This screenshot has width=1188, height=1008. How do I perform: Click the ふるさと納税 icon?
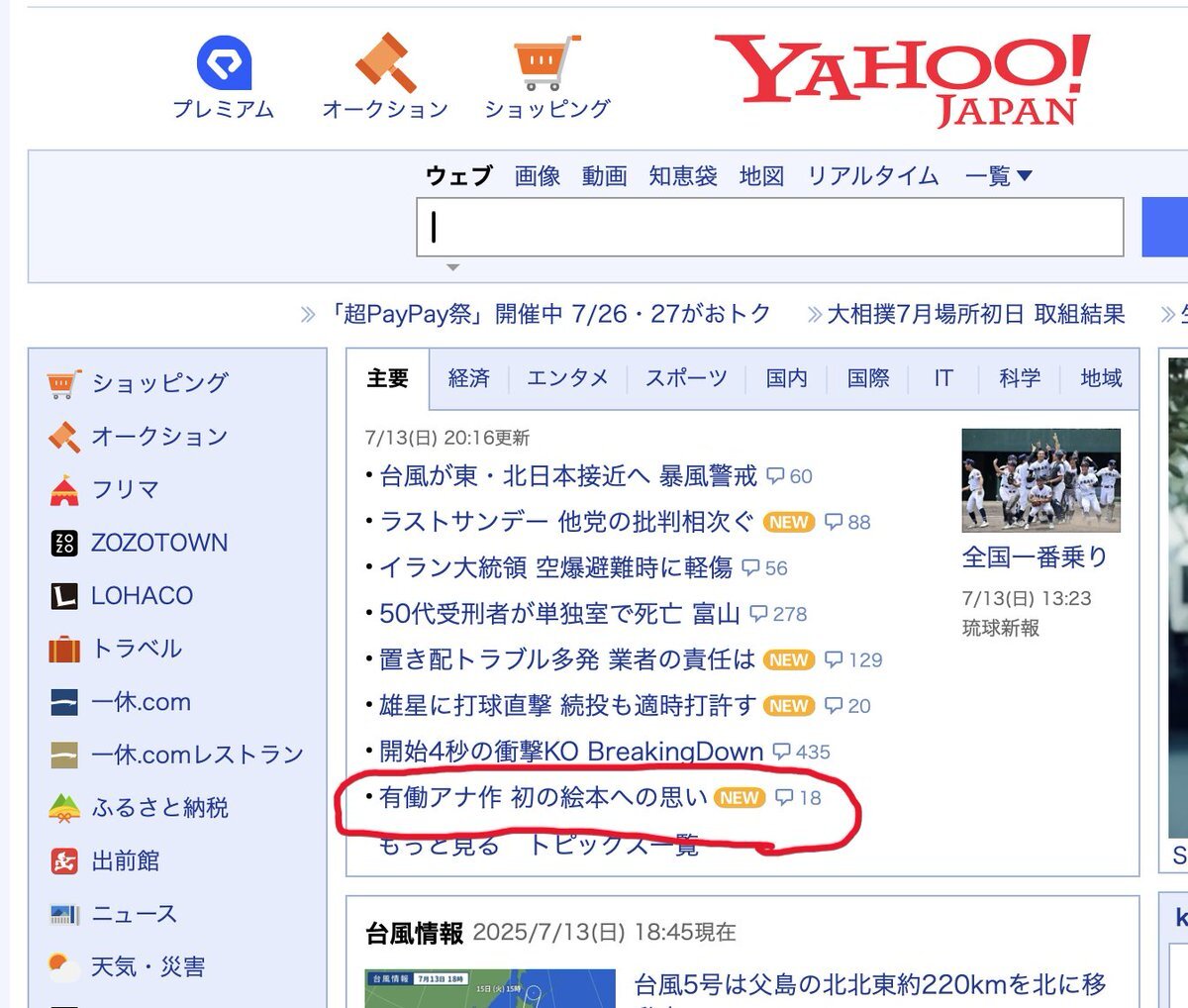[64, 808]
